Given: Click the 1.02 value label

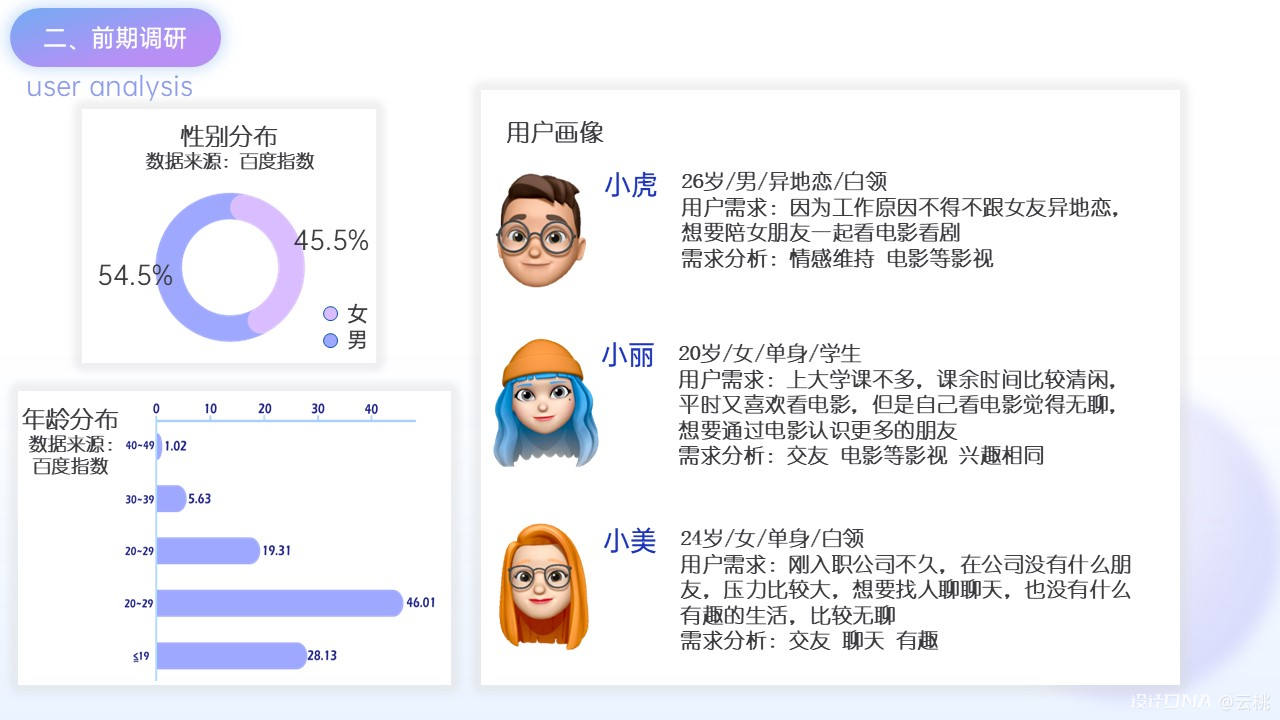Looking at the screenshot, I should [x=175, y=446].
